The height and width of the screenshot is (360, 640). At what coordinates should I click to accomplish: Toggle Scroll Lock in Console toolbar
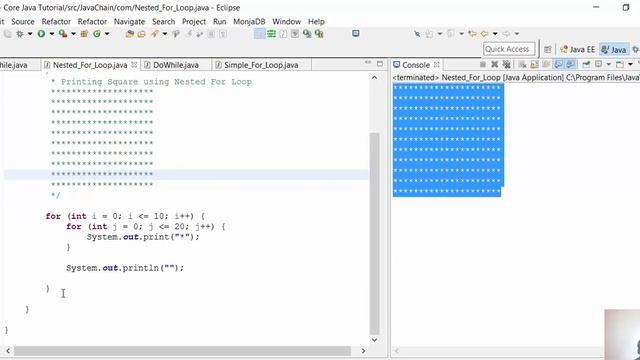click(534, 64)
